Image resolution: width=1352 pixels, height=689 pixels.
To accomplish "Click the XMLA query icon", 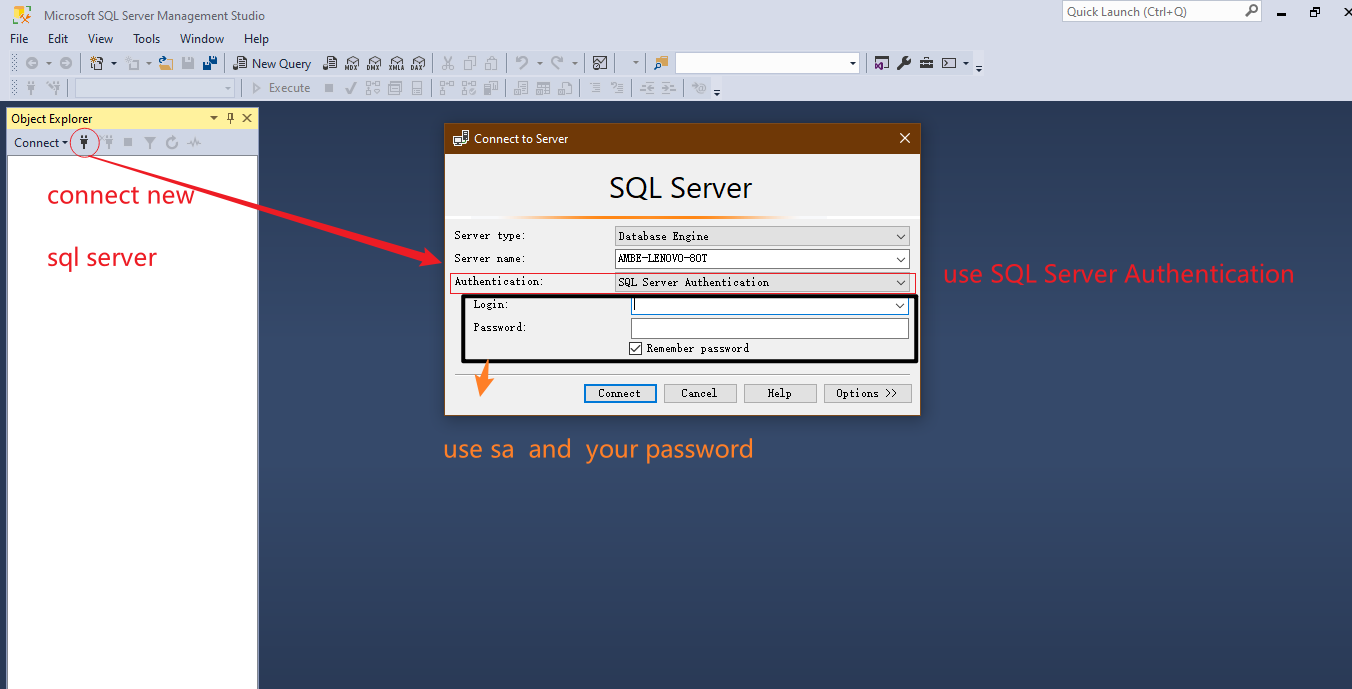I will [x=396, y=63].
